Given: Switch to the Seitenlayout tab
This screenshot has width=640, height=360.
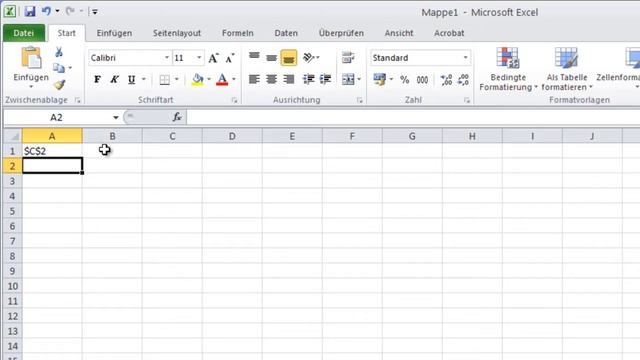Looking at the screenshot, I should point(177,33).
